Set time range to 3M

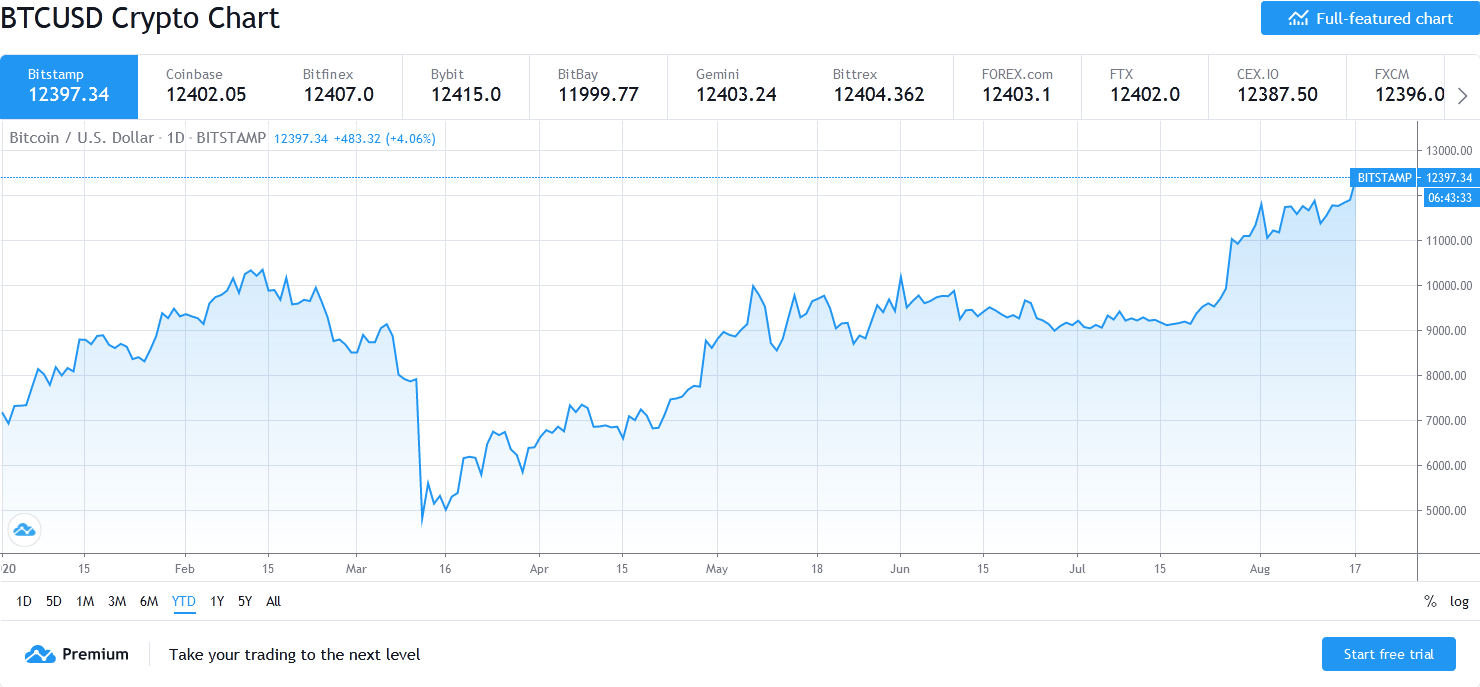[x=117, y=601]
